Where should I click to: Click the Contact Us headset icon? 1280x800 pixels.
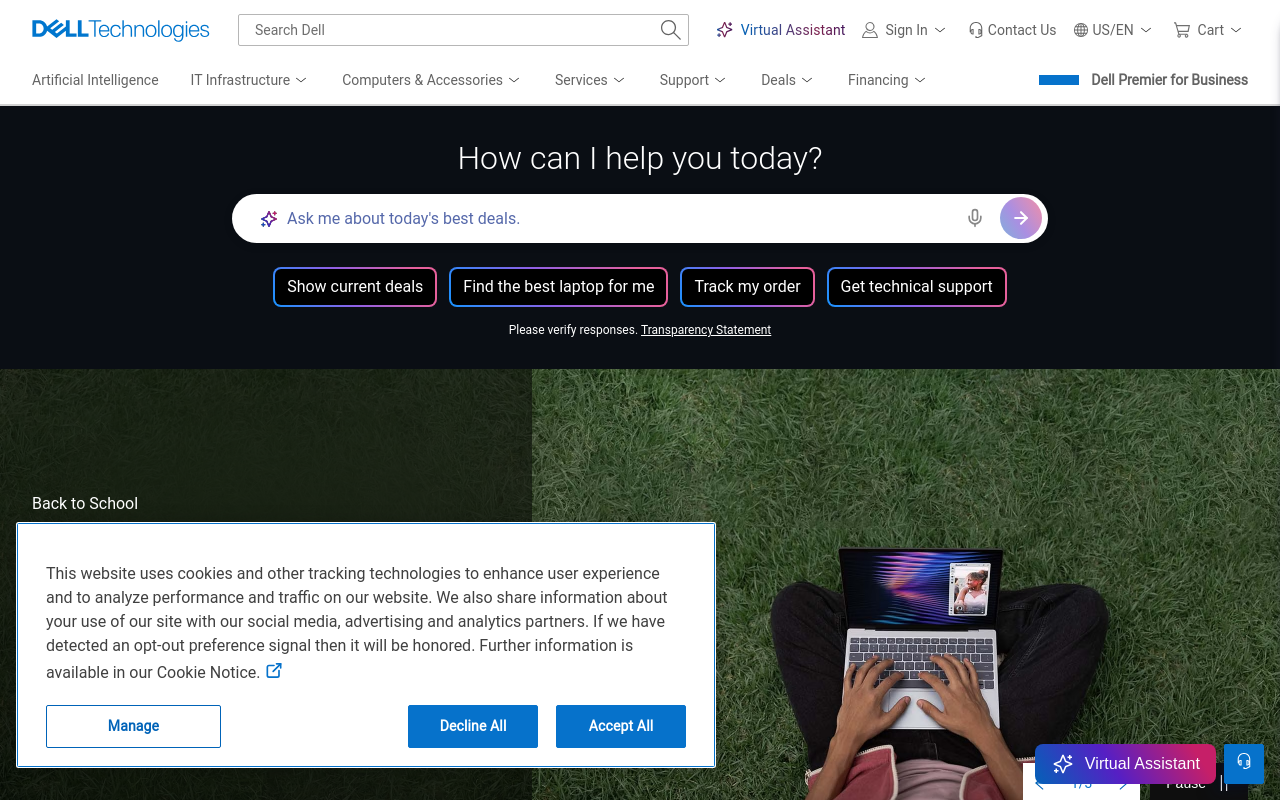pos(976,30)
